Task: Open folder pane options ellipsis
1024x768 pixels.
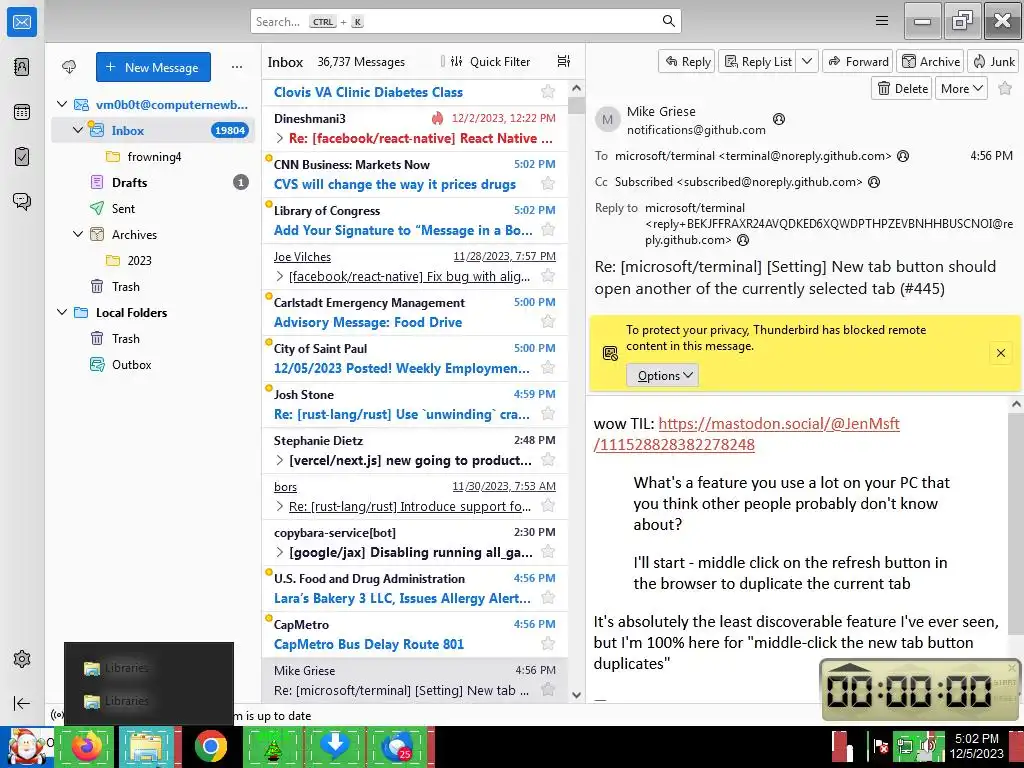Action: point(237,67)
